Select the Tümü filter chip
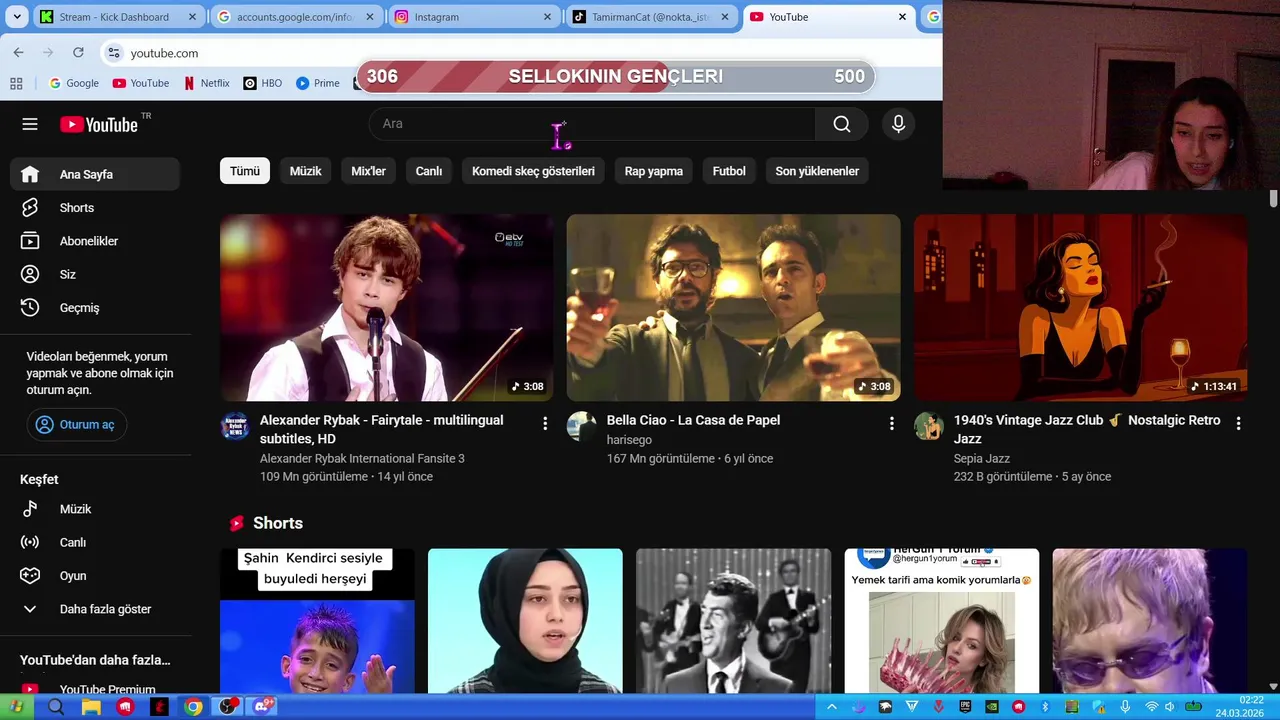This screenshot has width=1280, height=720. (245, 171)
